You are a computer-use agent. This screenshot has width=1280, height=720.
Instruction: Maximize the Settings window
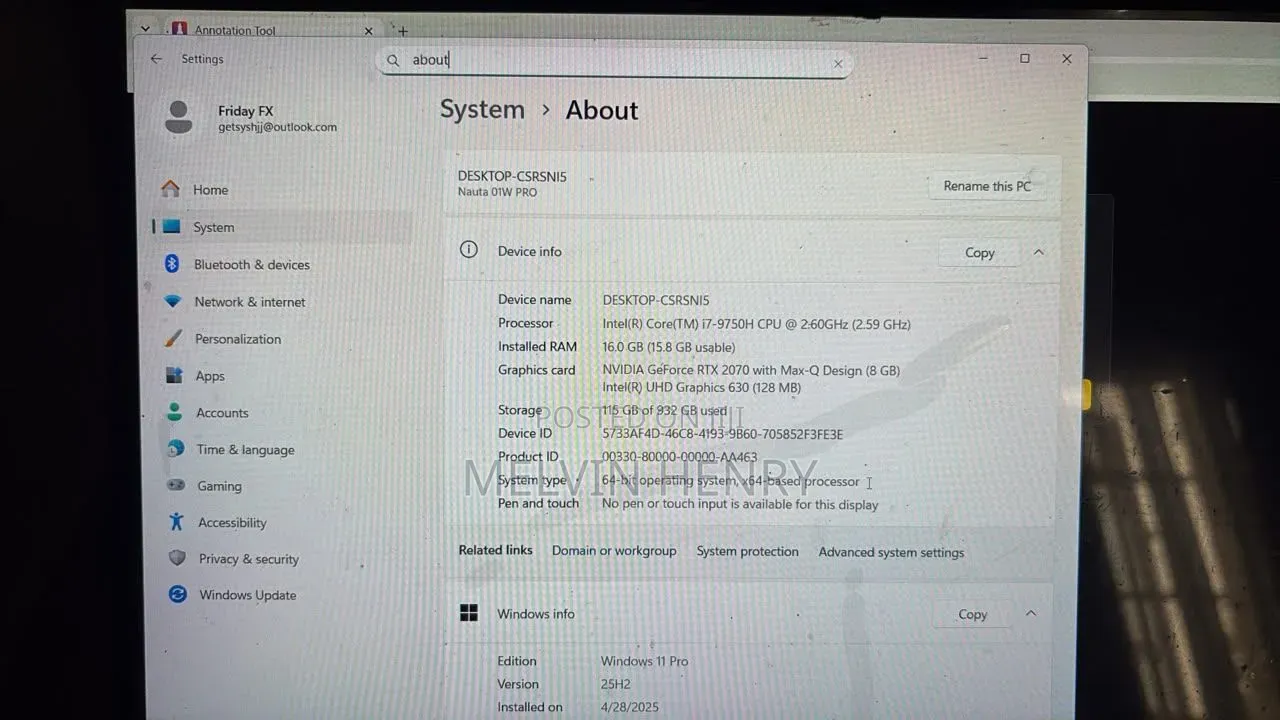click(1025, 59)
